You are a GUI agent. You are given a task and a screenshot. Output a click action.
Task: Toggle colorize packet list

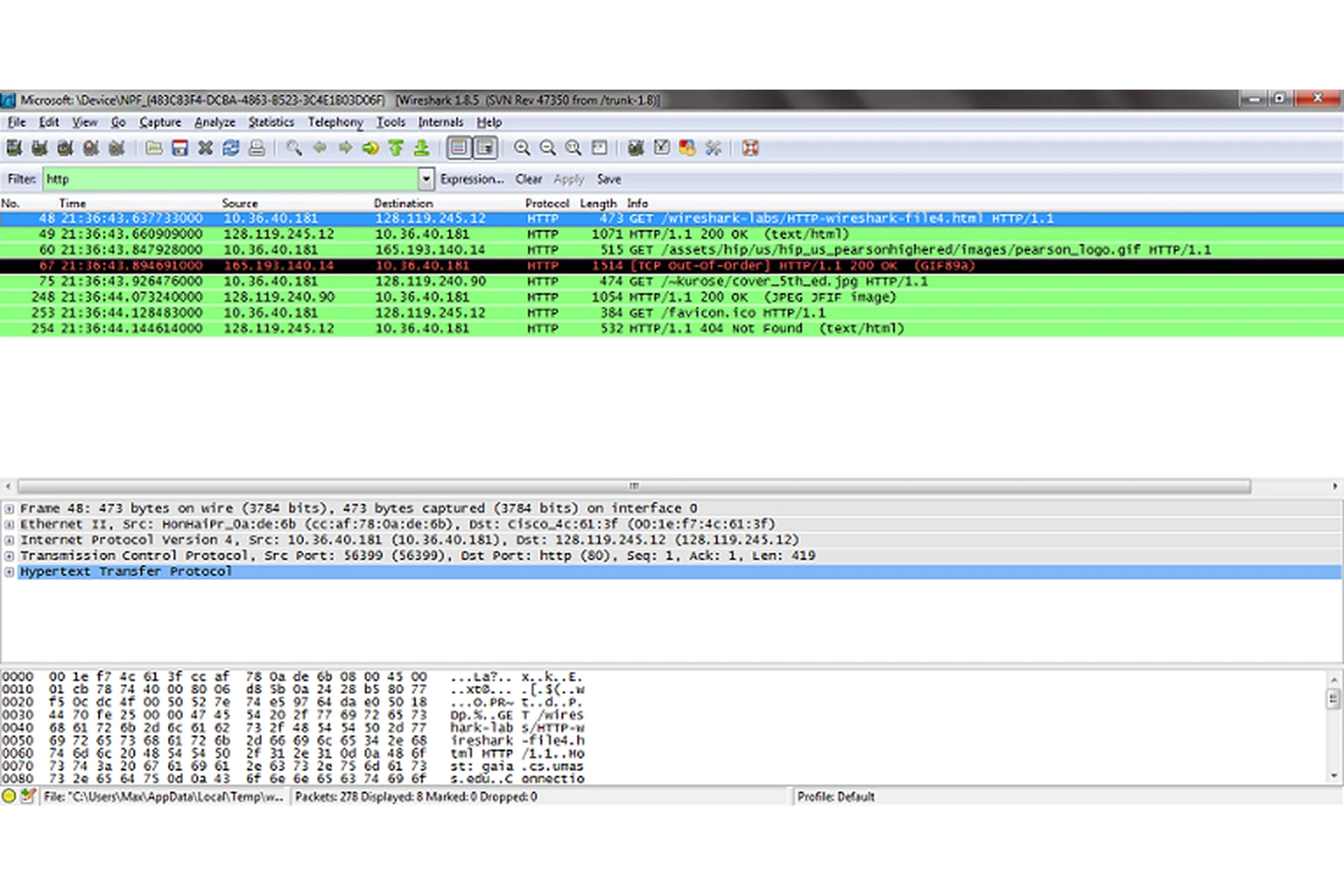458,148
